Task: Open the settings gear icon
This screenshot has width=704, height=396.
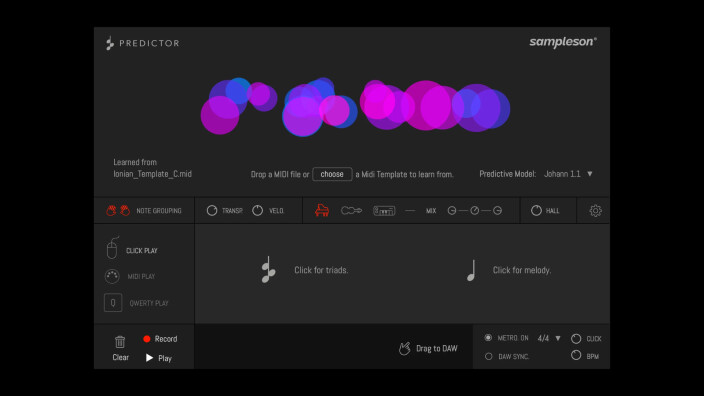Action: tap(595, 211)
